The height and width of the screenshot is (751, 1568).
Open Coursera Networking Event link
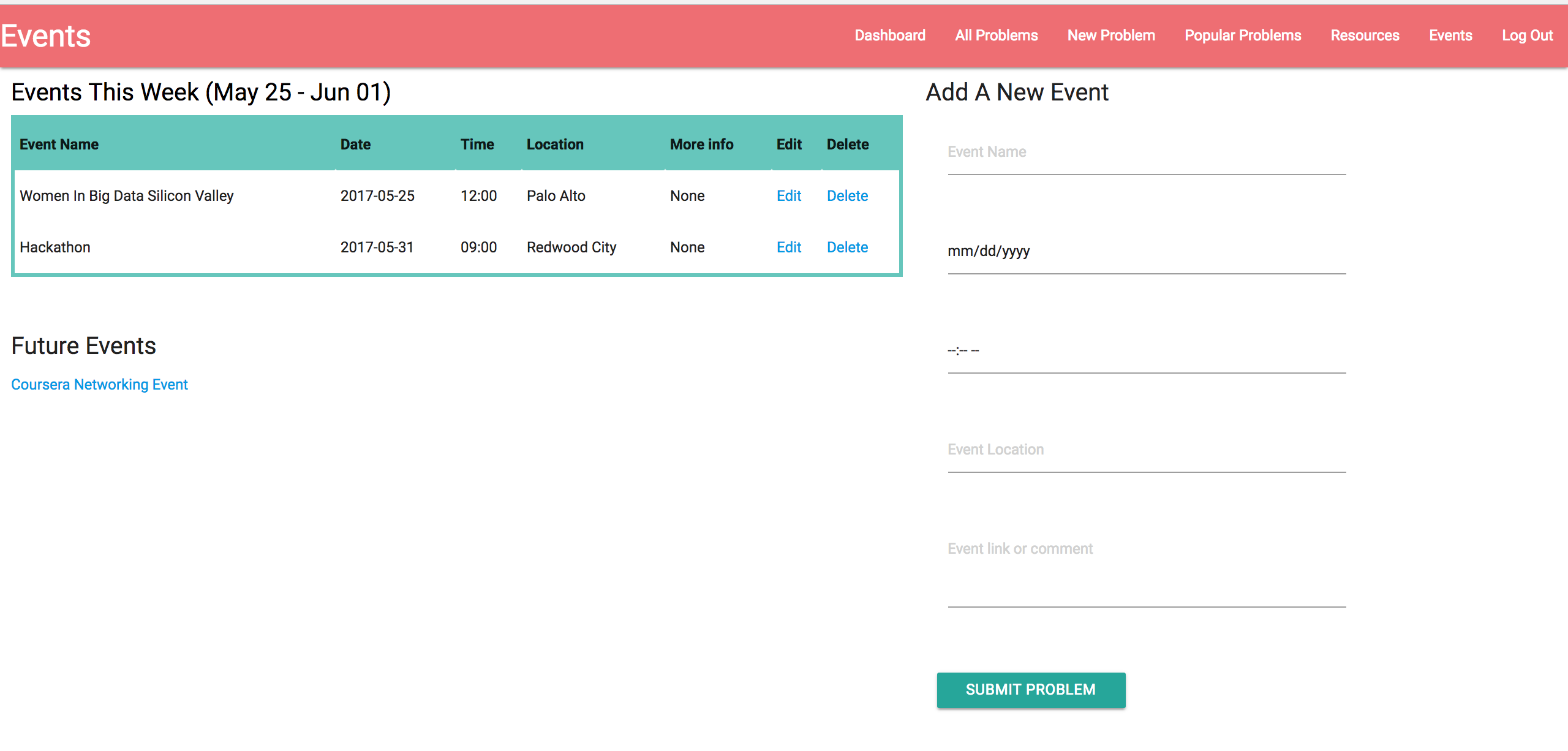tap(99, 385)
